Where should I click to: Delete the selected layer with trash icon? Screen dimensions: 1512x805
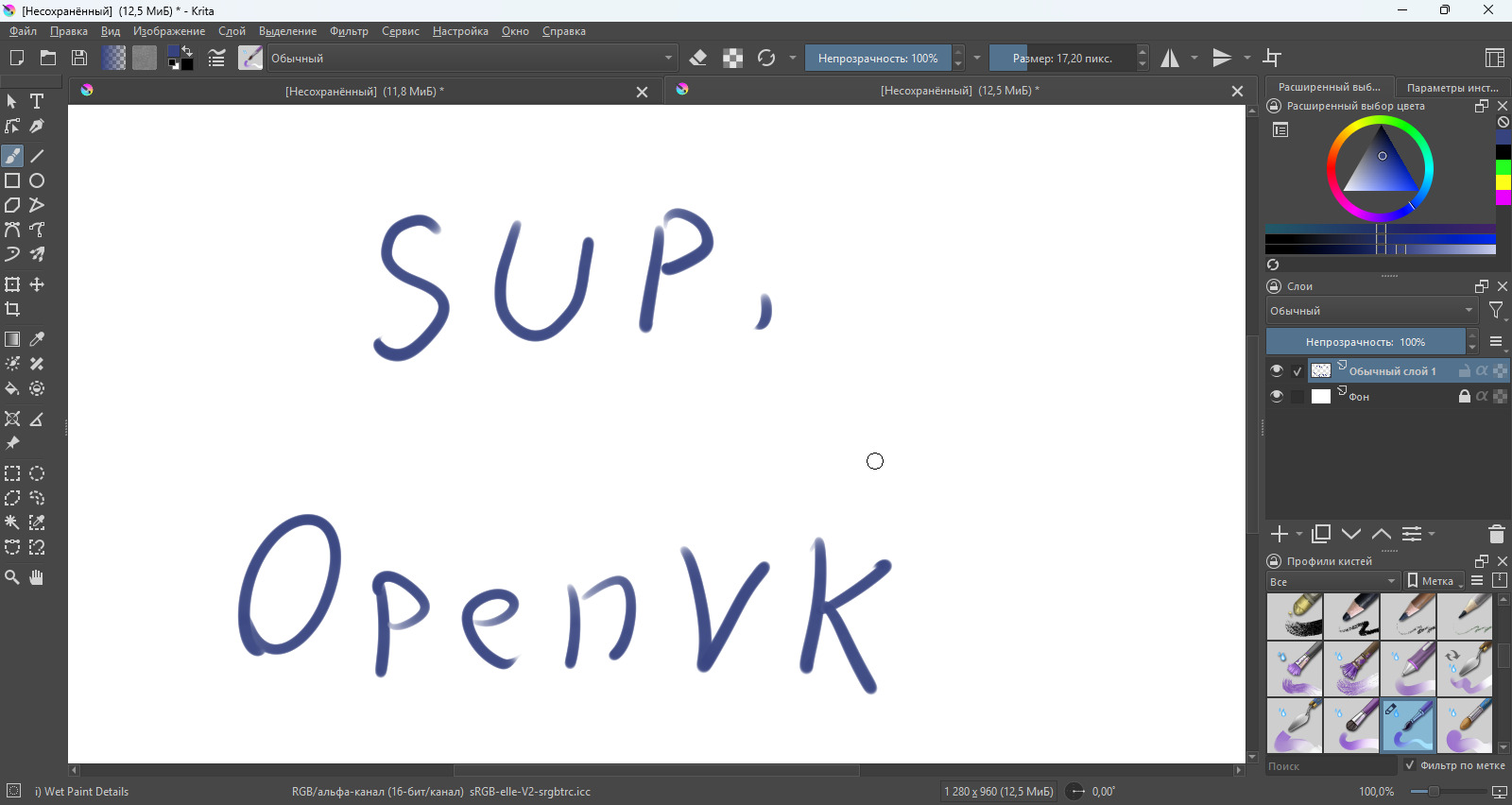[1496, 534]
